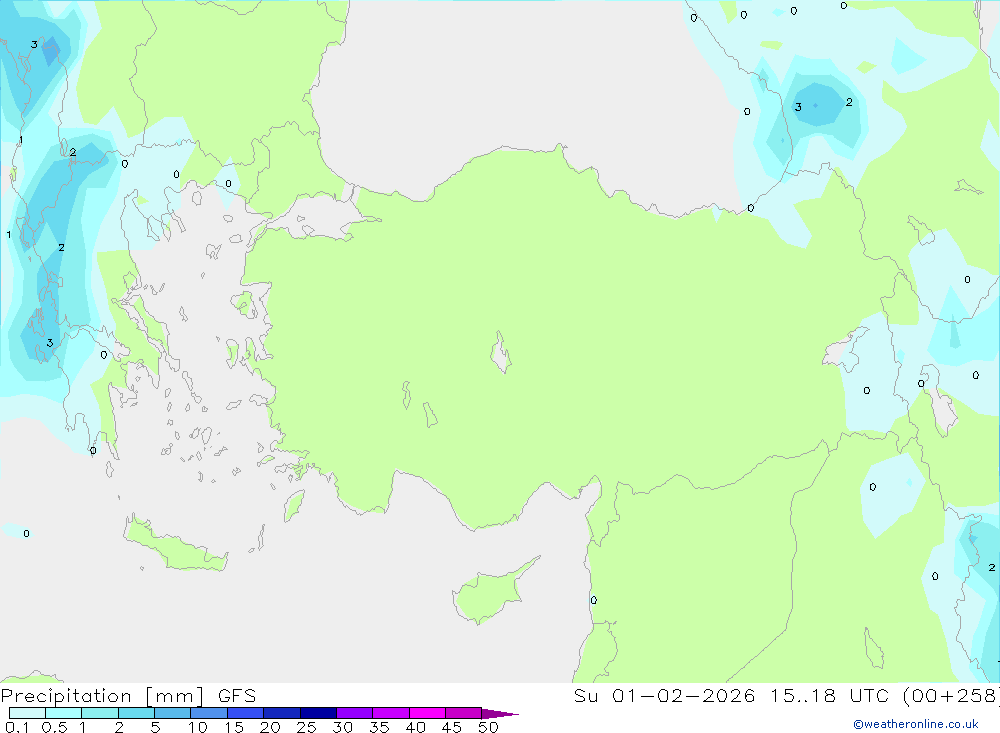
Task: Click the 0.1–0.5 mm legend color swatch
Action: coord(27,713)
